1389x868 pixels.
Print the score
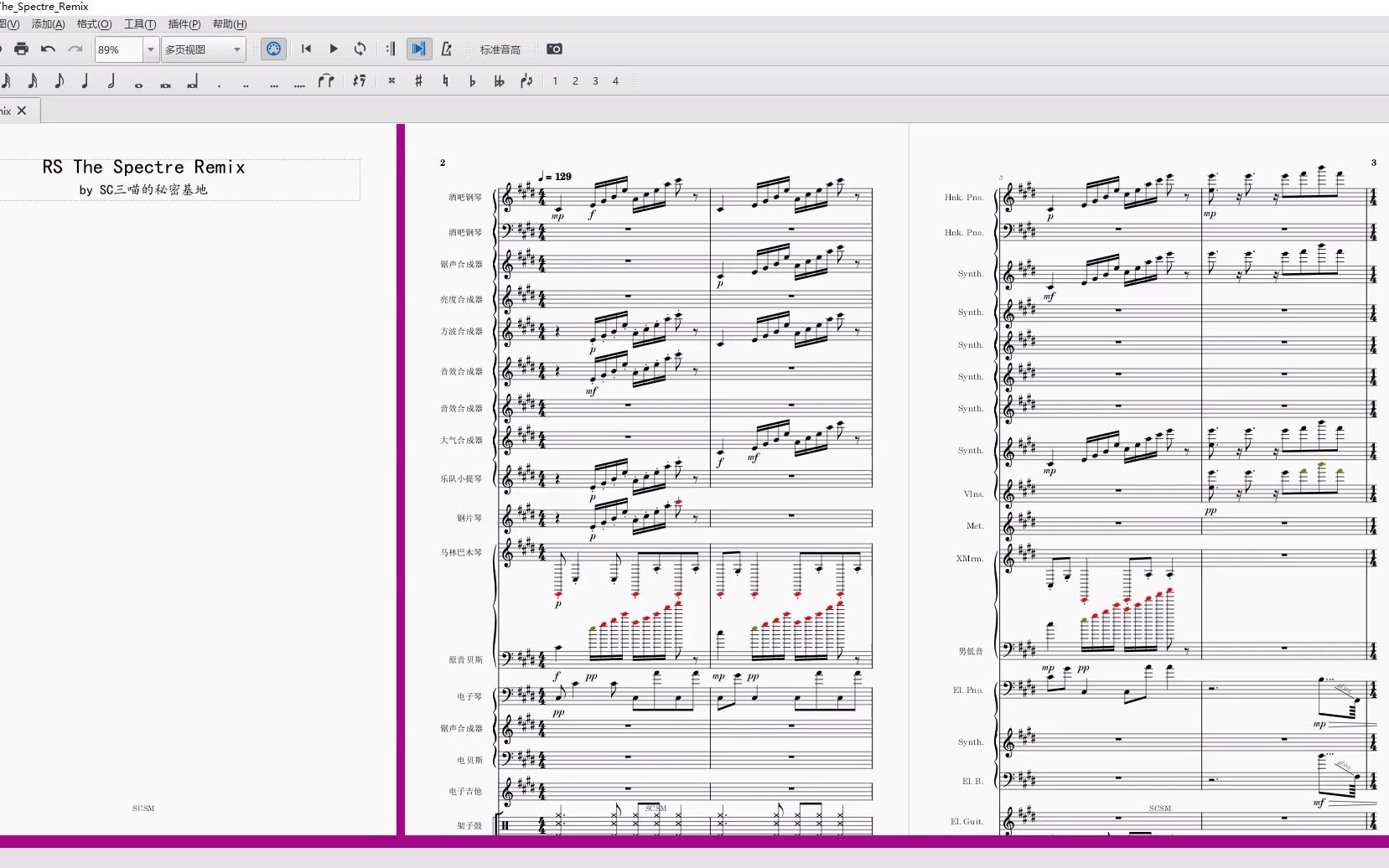pyautogui.click(x=21, y=49)
